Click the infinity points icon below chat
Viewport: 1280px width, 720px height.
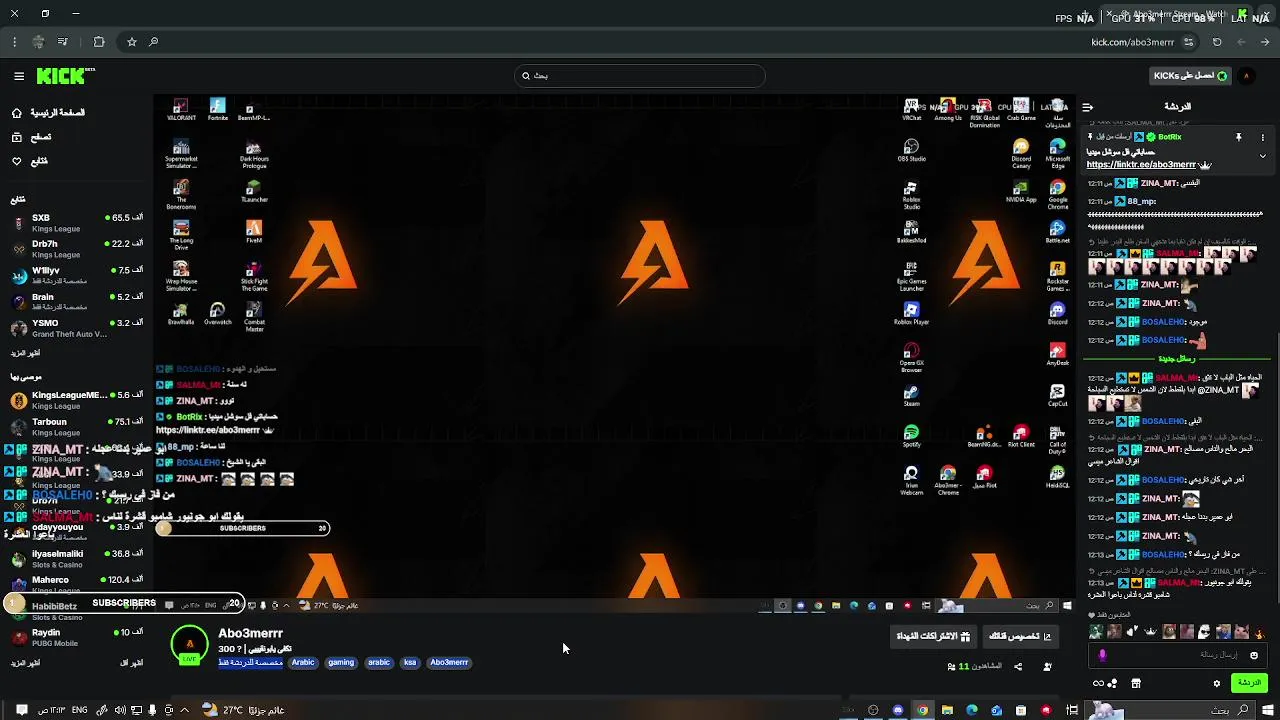1099,684
